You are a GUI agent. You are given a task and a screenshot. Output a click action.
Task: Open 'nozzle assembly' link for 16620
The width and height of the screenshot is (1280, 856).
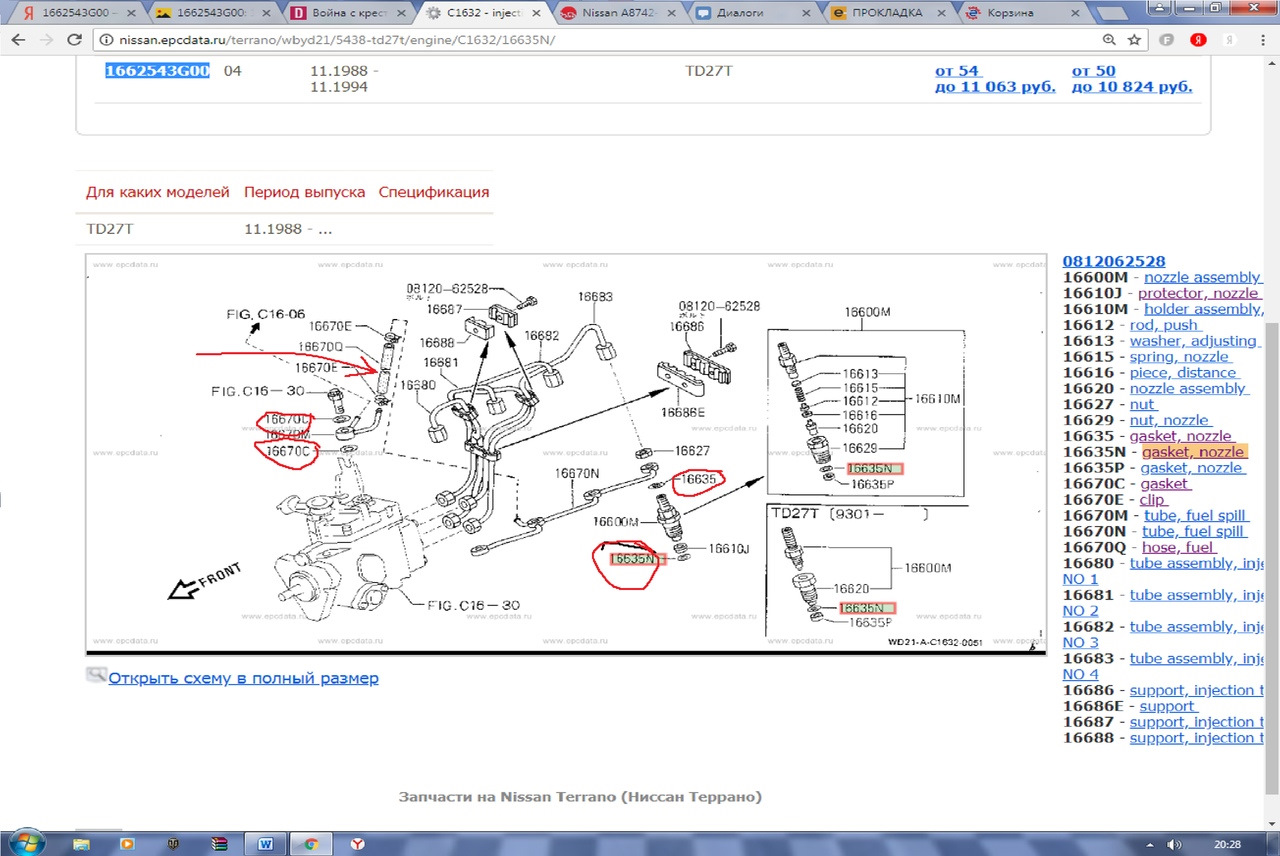pos(1188,388)
